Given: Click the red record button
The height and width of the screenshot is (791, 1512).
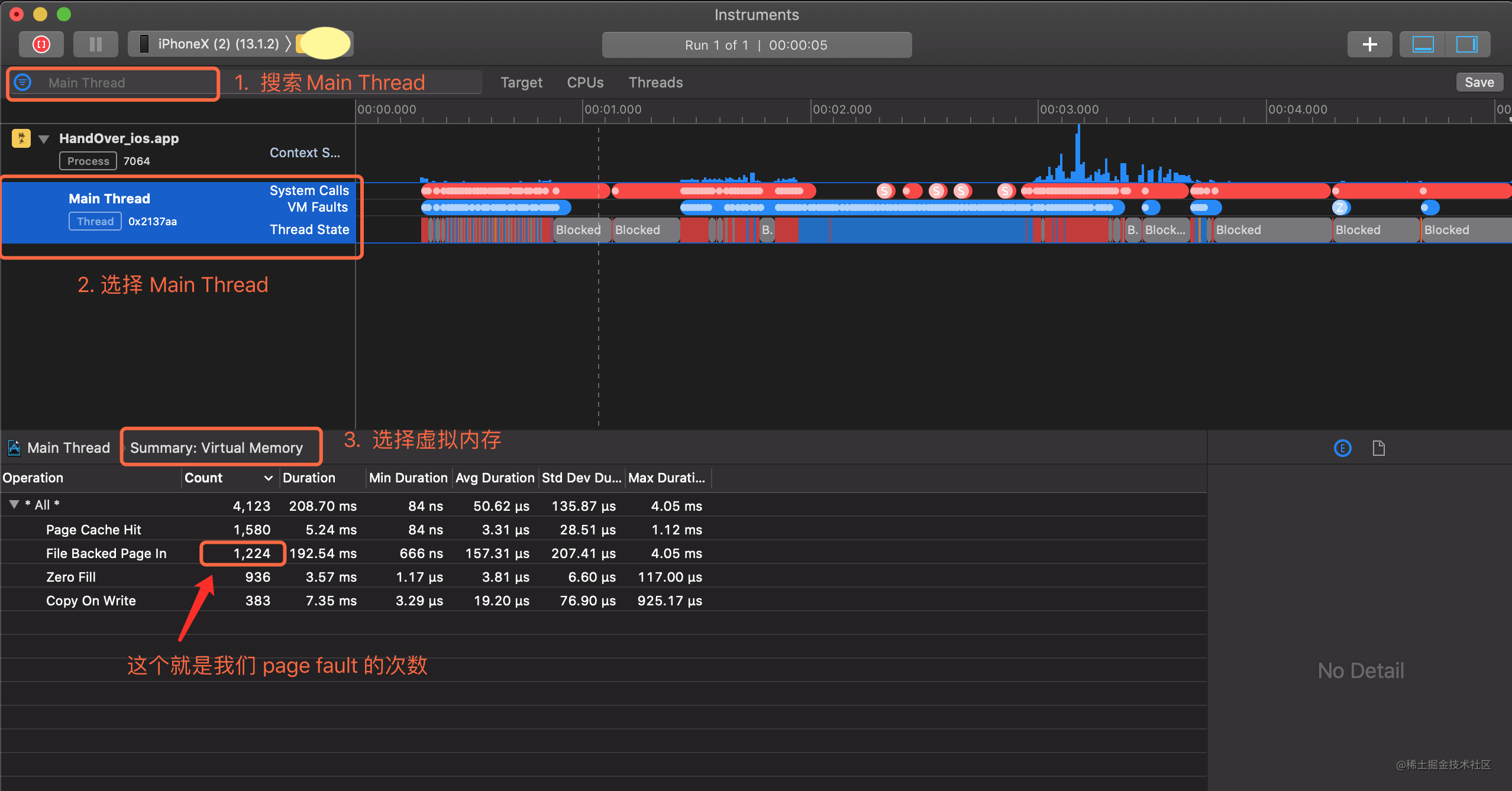Looking at the screenshot, I should (41, 44).
